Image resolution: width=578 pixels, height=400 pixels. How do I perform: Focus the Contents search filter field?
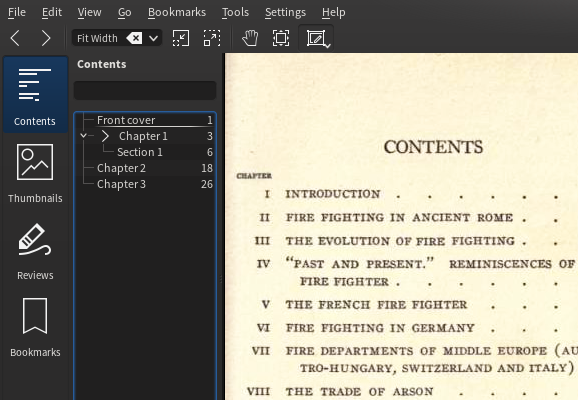click(x=145, y=91)
